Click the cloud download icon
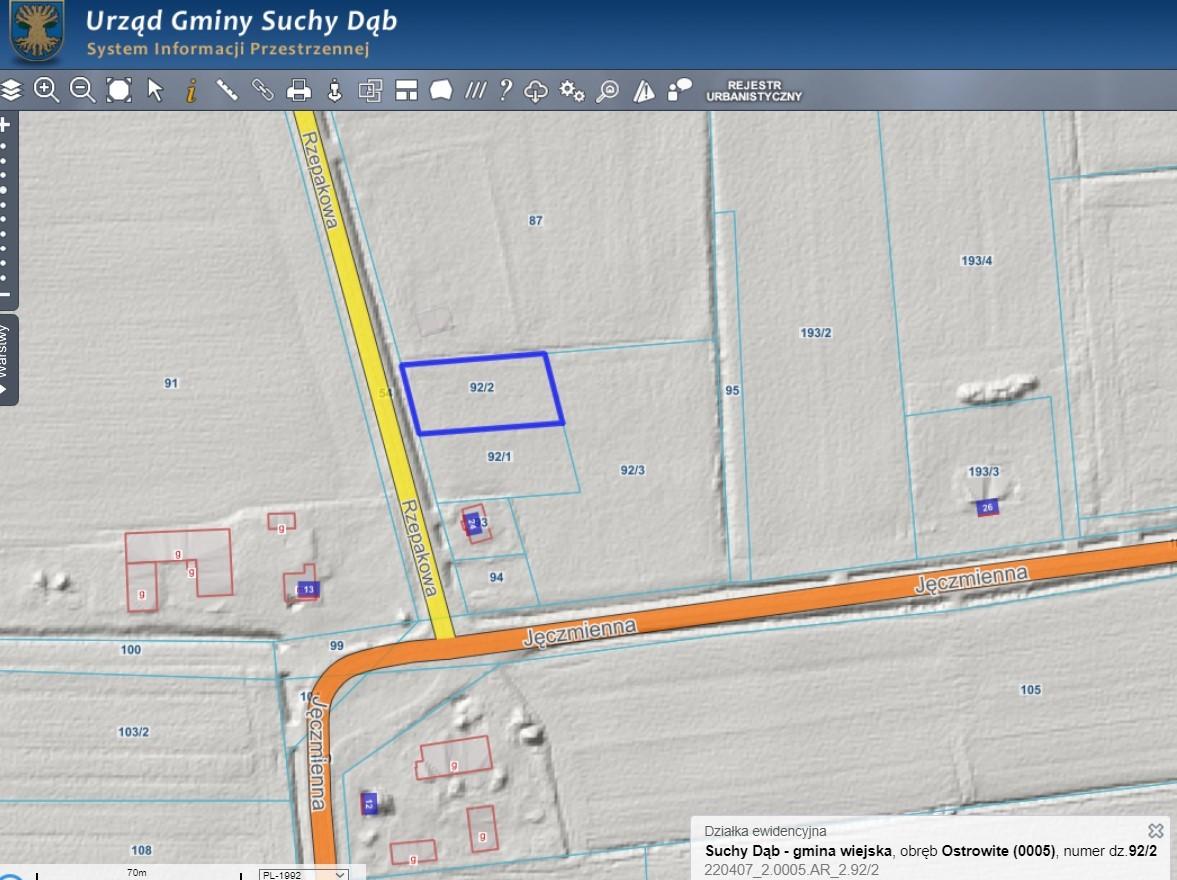Viewport: 1177px width, 880px height. click(535, 92)
